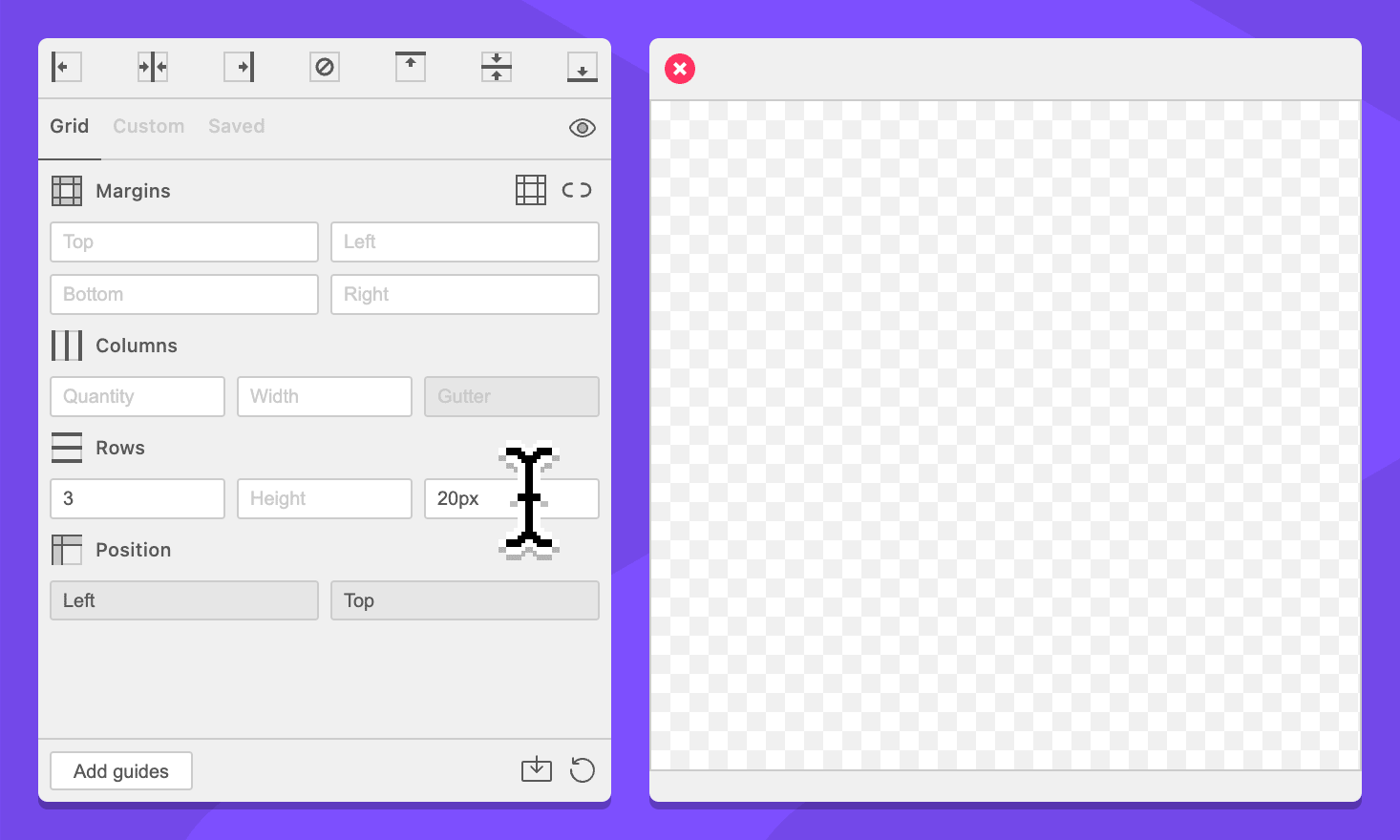This screenshot has width=1400, height=840.
Task: Open the Top position dropdown
Action: 465,600
